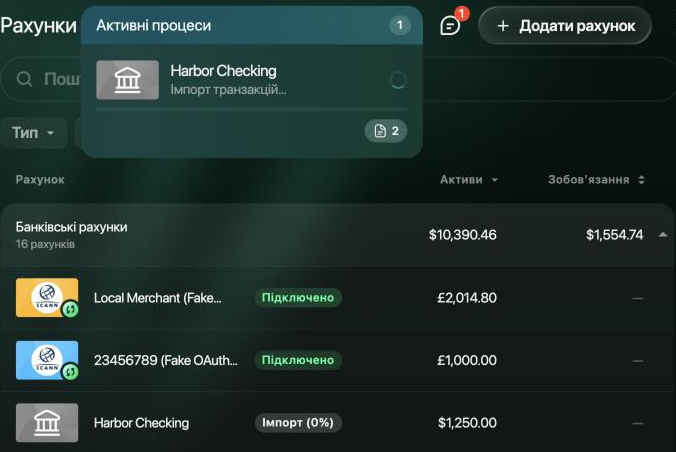This screenshot has width=676, height=452.
Task: Click the sync badge on Local Merchant card
Action: coord(70,309)
